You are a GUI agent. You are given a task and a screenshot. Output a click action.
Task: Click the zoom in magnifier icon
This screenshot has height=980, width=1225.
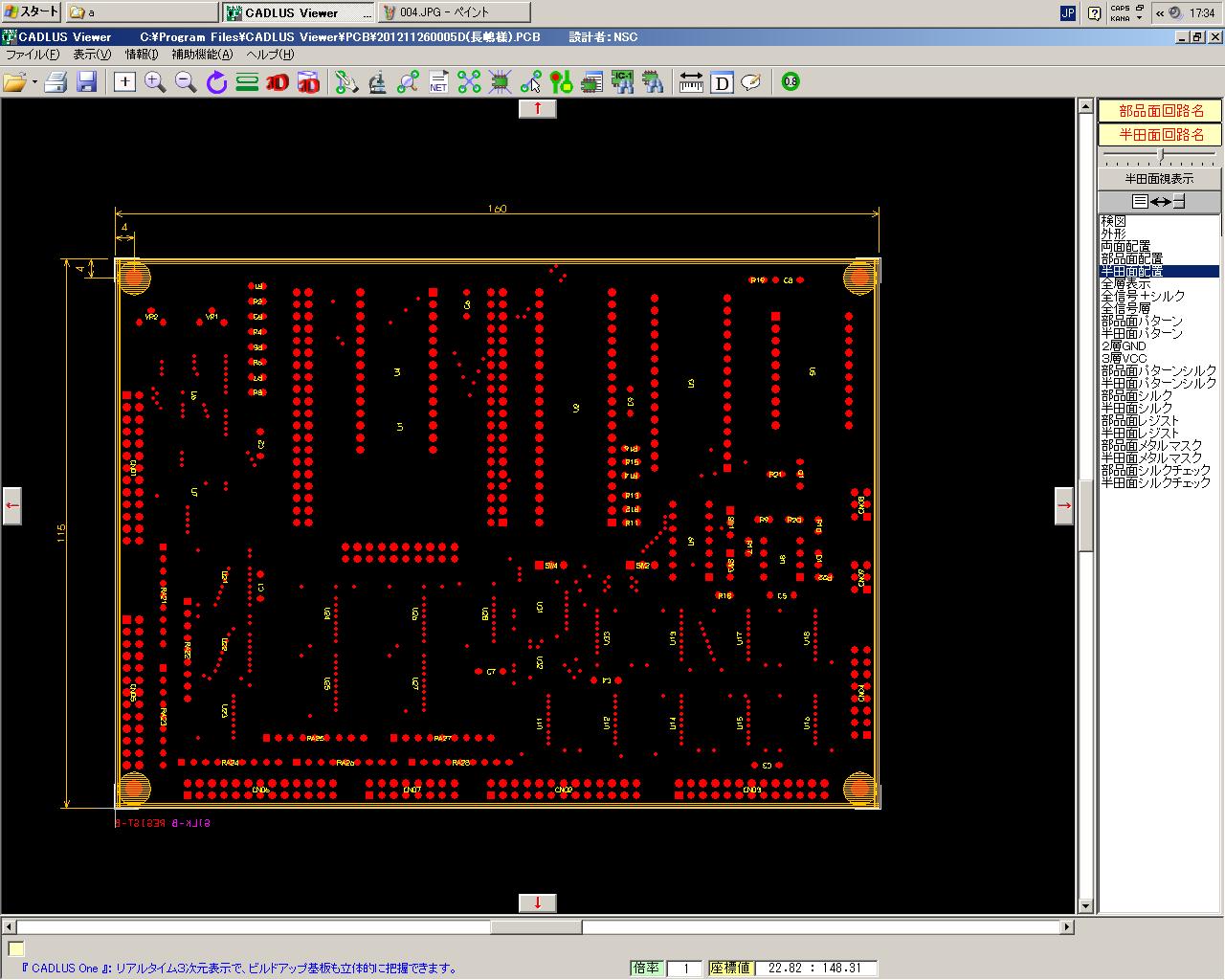click(x=155, y=82)
